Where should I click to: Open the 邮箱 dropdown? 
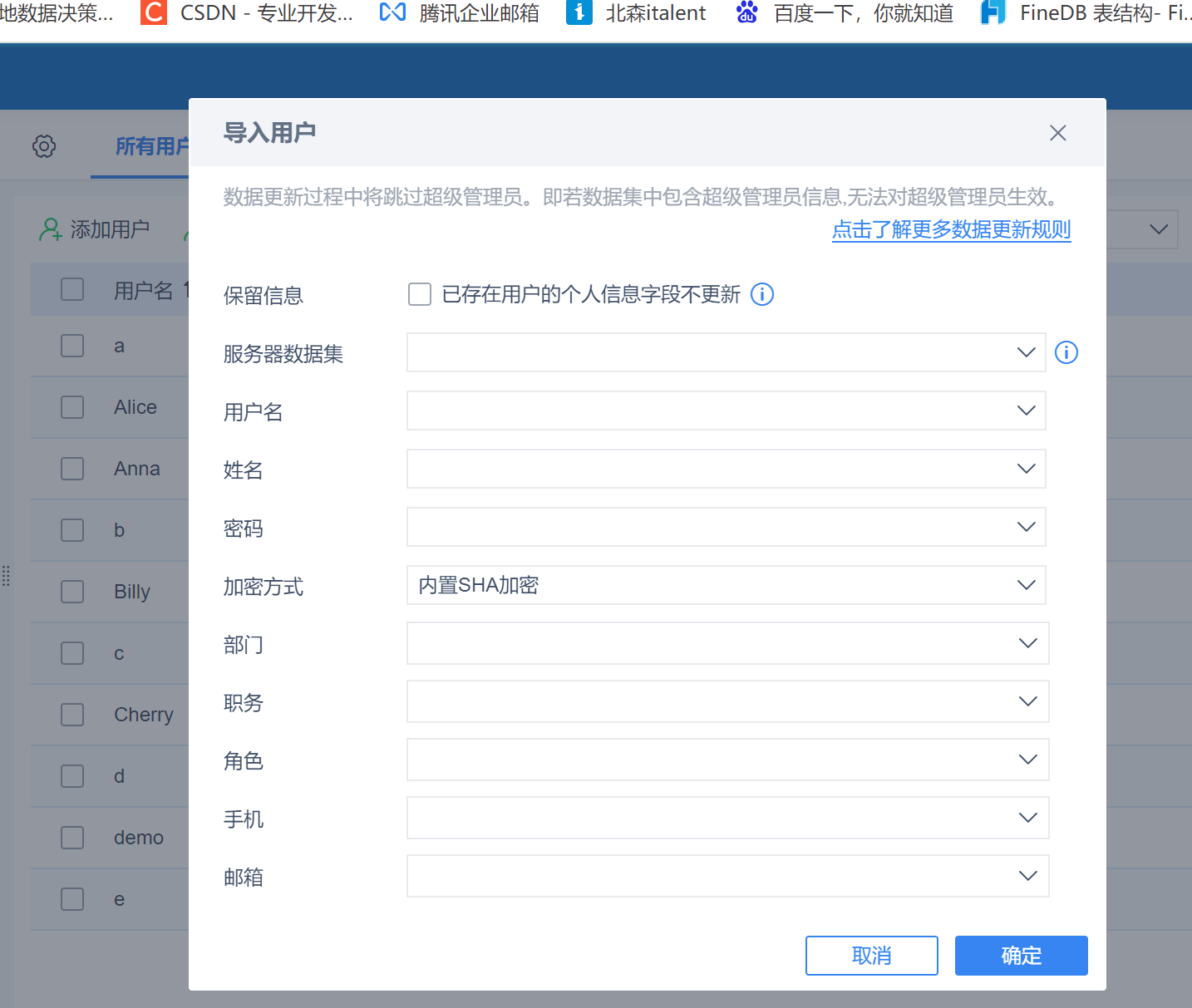(x=727, y=876)
